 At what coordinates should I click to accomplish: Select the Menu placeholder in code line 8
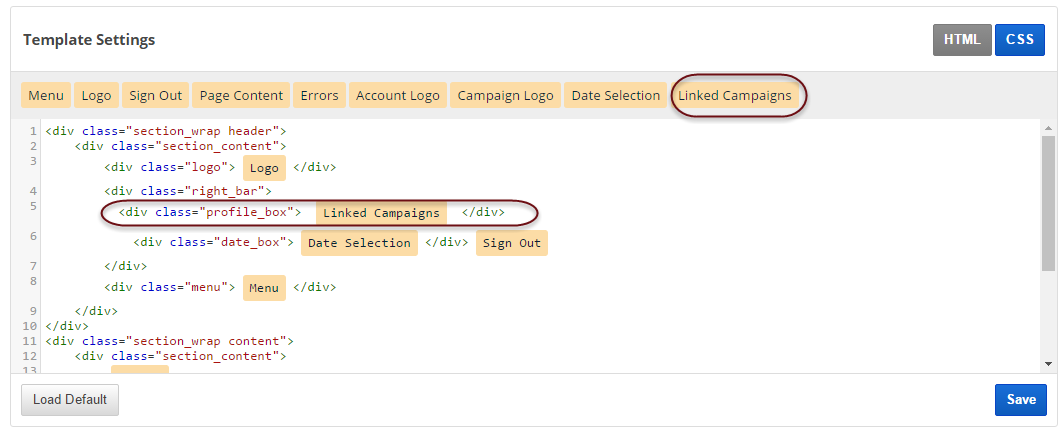tap(264, 288)
